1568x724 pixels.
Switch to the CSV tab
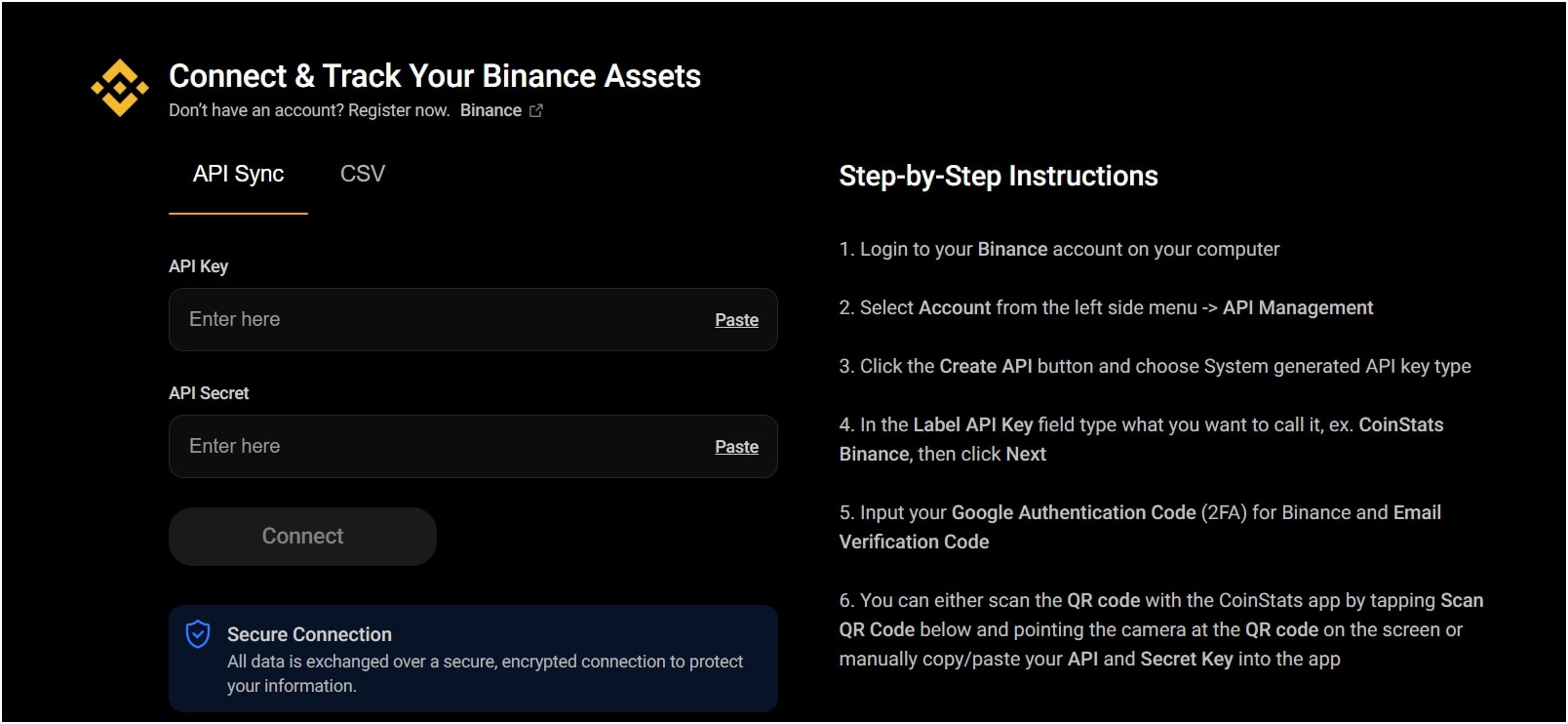coord(363,175)
